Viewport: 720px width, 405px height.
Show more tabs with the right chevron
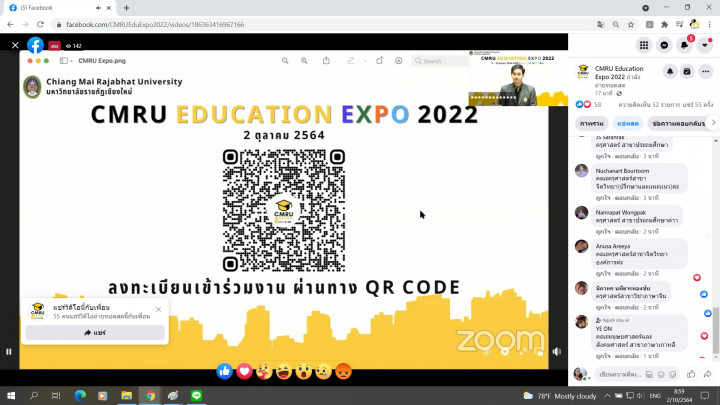(713, 123)
